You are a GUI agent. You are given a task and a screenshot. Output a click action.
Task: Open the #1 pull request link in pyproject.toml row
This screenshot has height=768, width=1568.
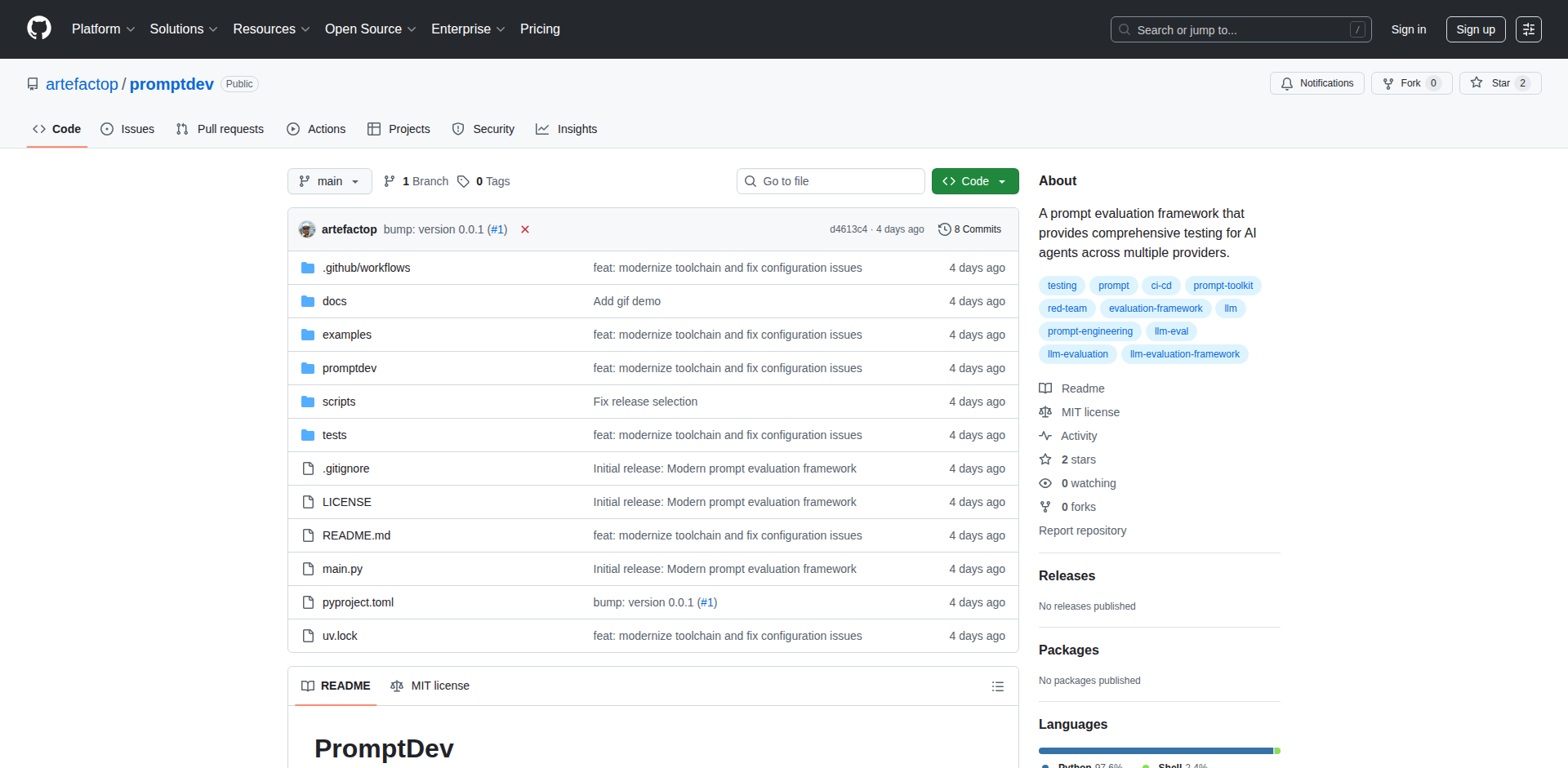(707, 602)
